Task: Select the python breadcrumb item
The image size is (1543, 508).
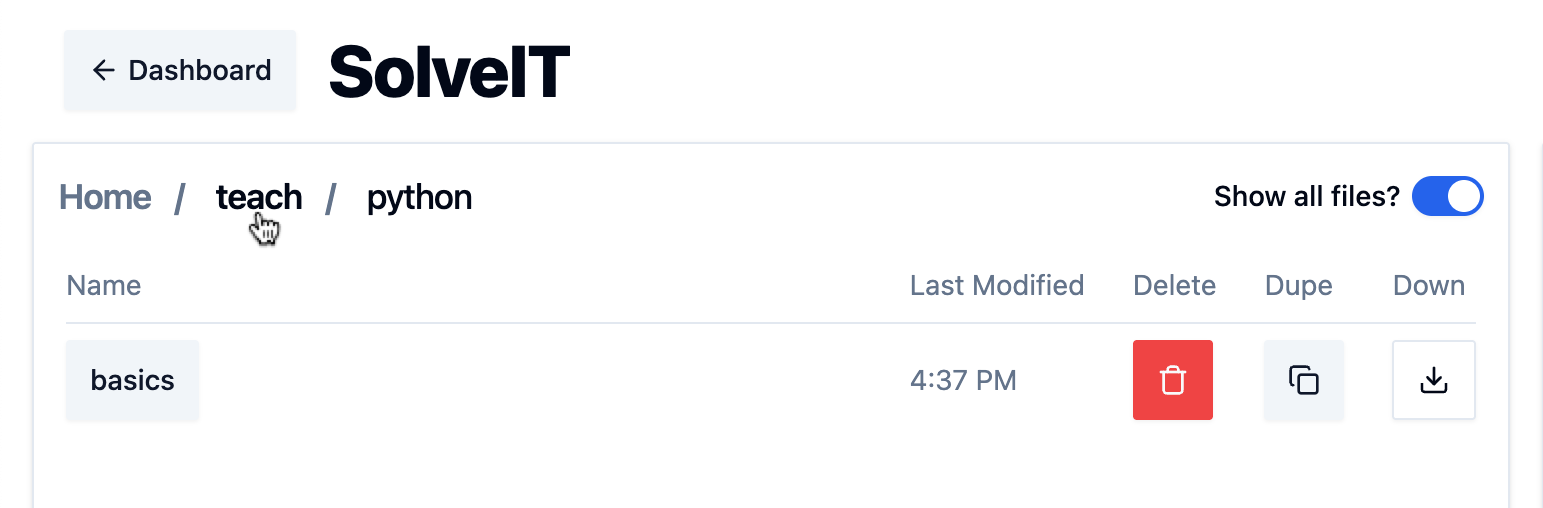Action: (419, 197)
